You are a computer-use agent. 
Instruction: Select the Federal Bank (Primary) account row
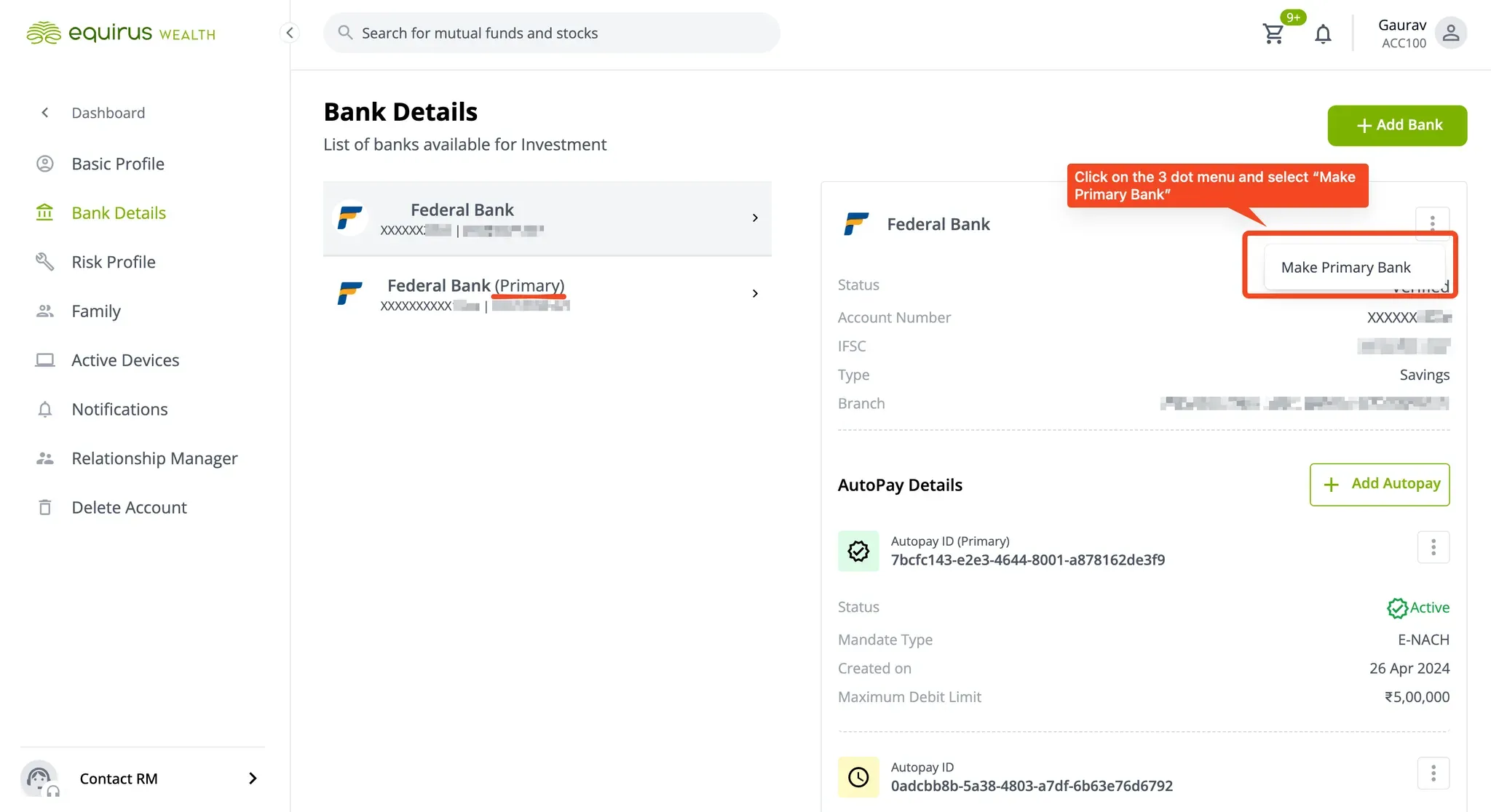547,294
